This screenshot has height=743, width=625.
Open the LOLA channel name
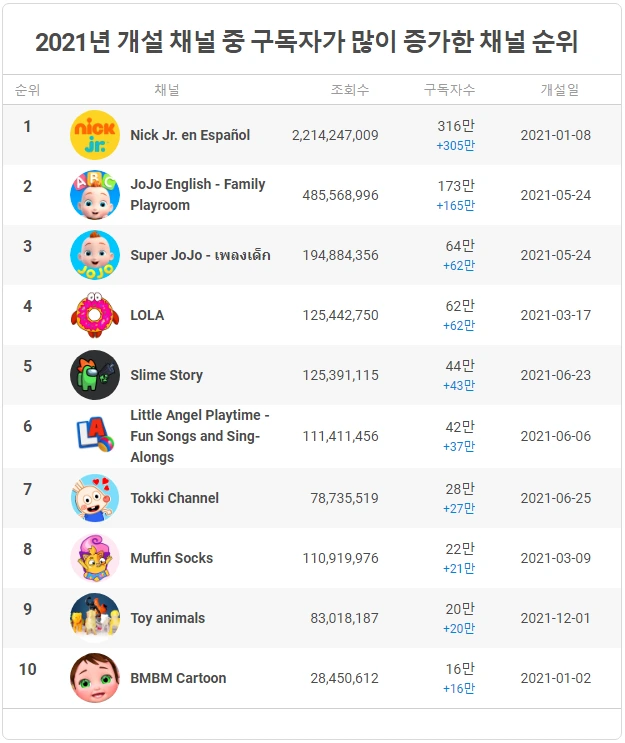click(147, 315)
